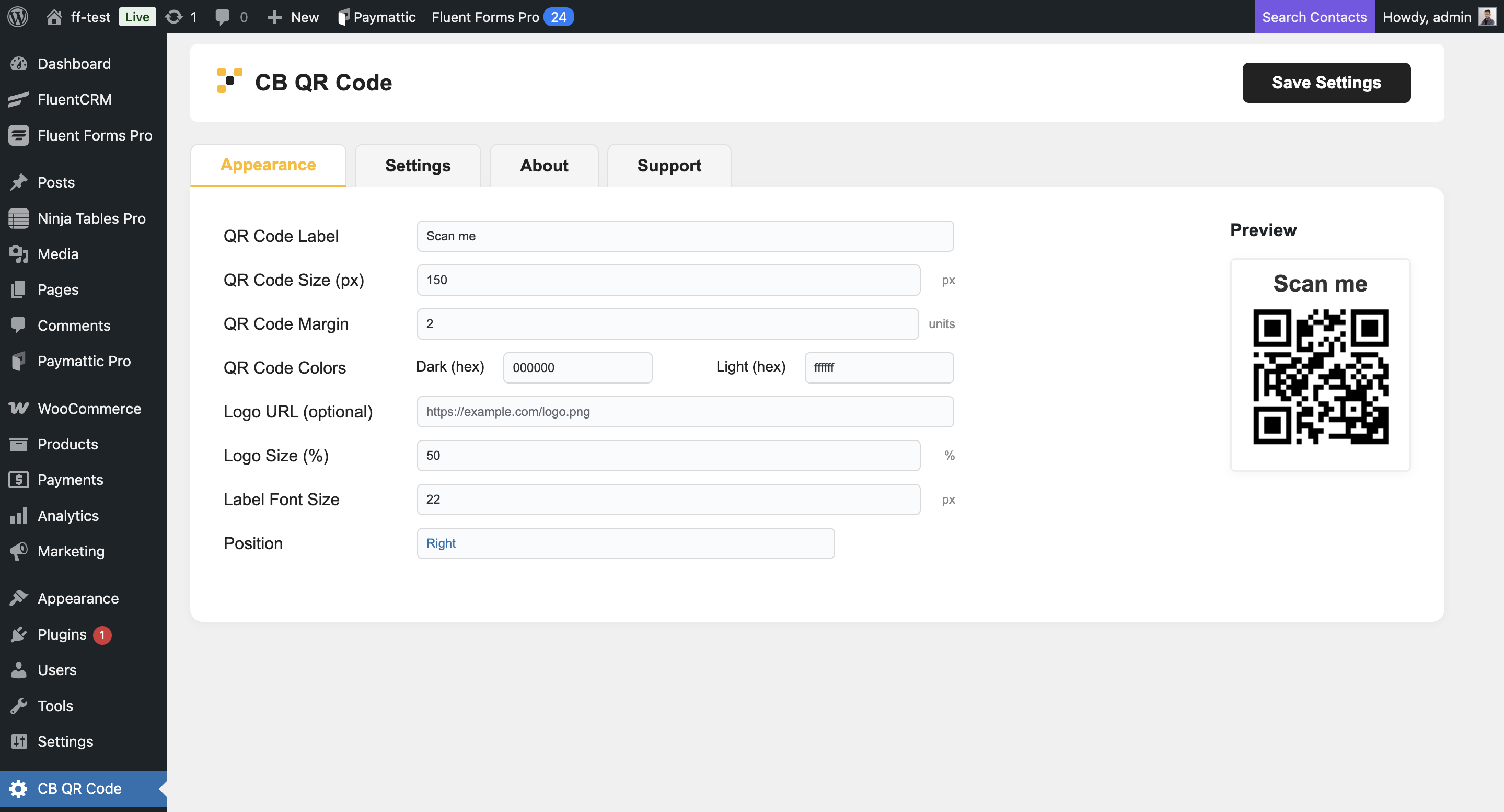
Task: Click the Analytics bar chart icon
Action: (19, 515)
